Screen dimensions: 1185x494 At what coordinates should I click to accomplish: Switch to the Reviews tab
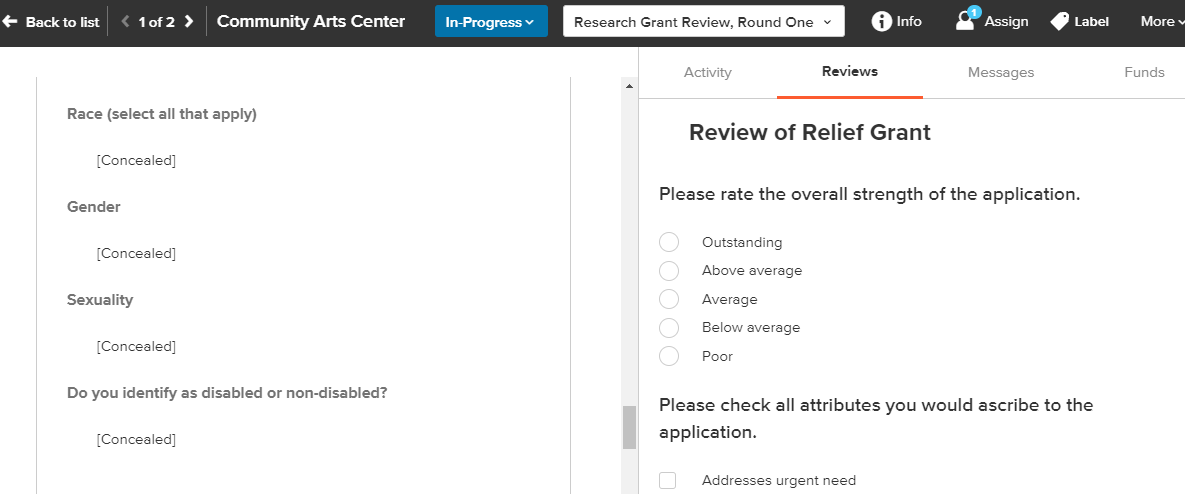tap(849, 72)
